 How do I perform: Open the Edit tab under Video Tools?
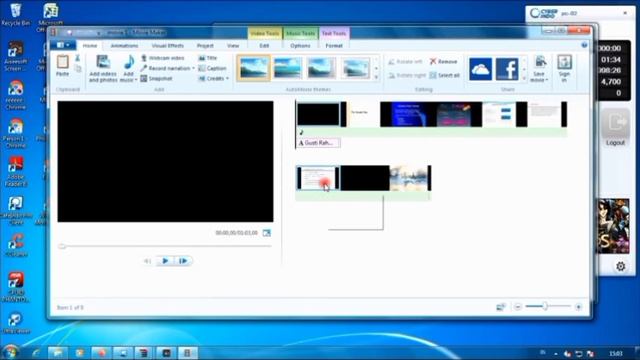tap(264, 46)
